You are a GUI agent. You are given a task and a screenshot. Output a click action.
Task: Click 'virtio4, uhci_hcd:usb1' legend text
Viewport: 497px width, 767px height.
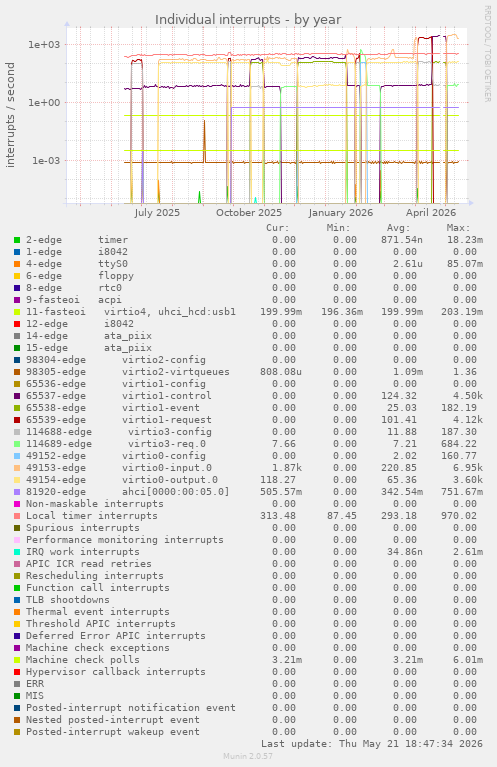170,312
